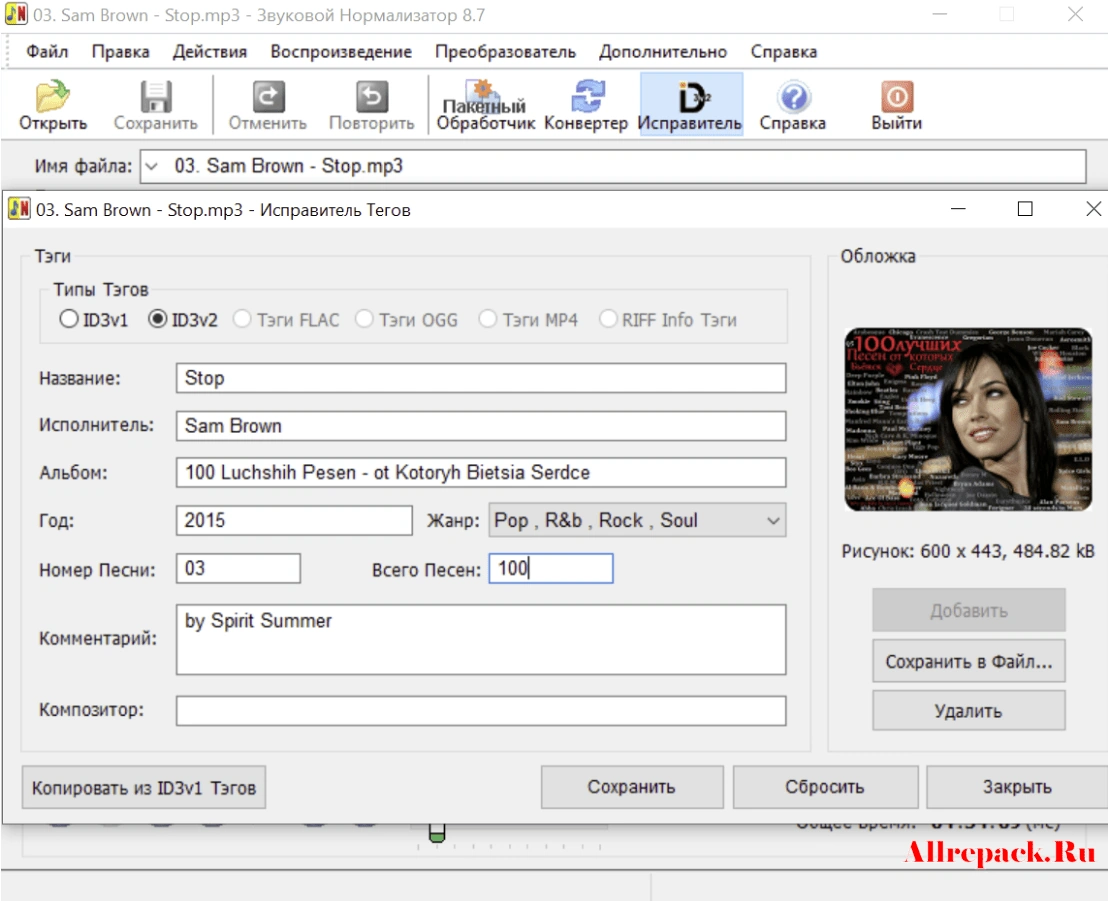Minimize the Исправитель Тегов dialog window
The image size is (1108, 901).
coord(958,209)
